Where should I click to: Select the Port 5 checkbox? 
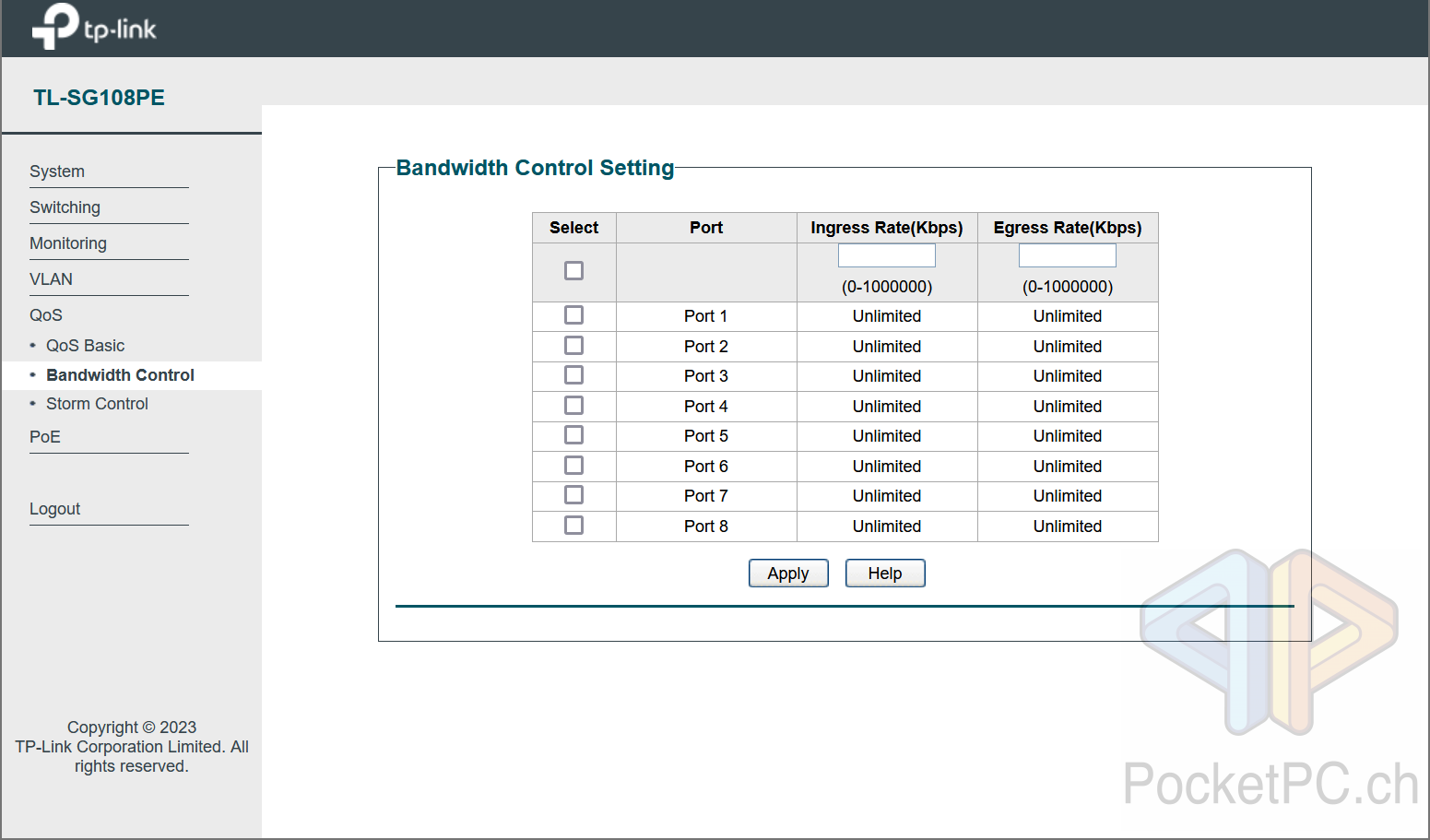coord(573,435)
